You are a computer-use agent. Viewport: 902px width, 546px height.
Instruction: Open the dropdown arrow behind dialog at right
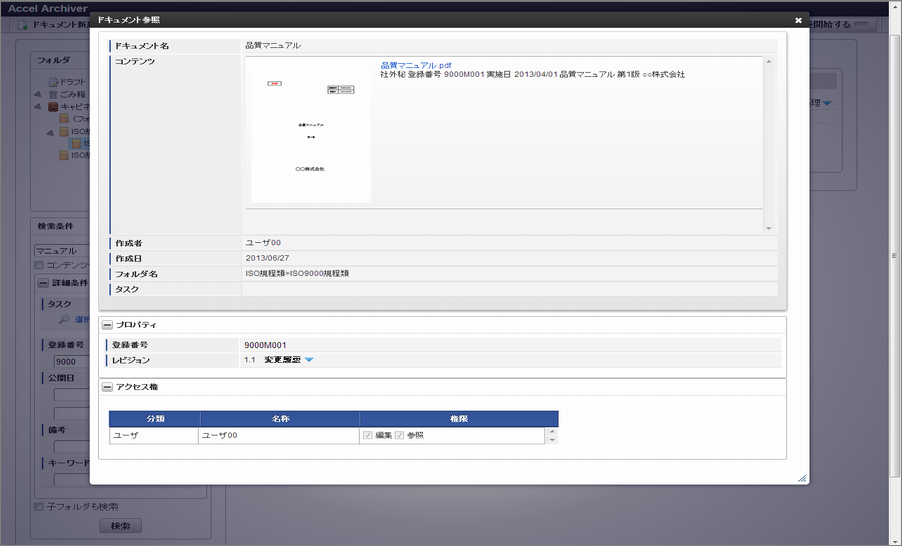827,103
